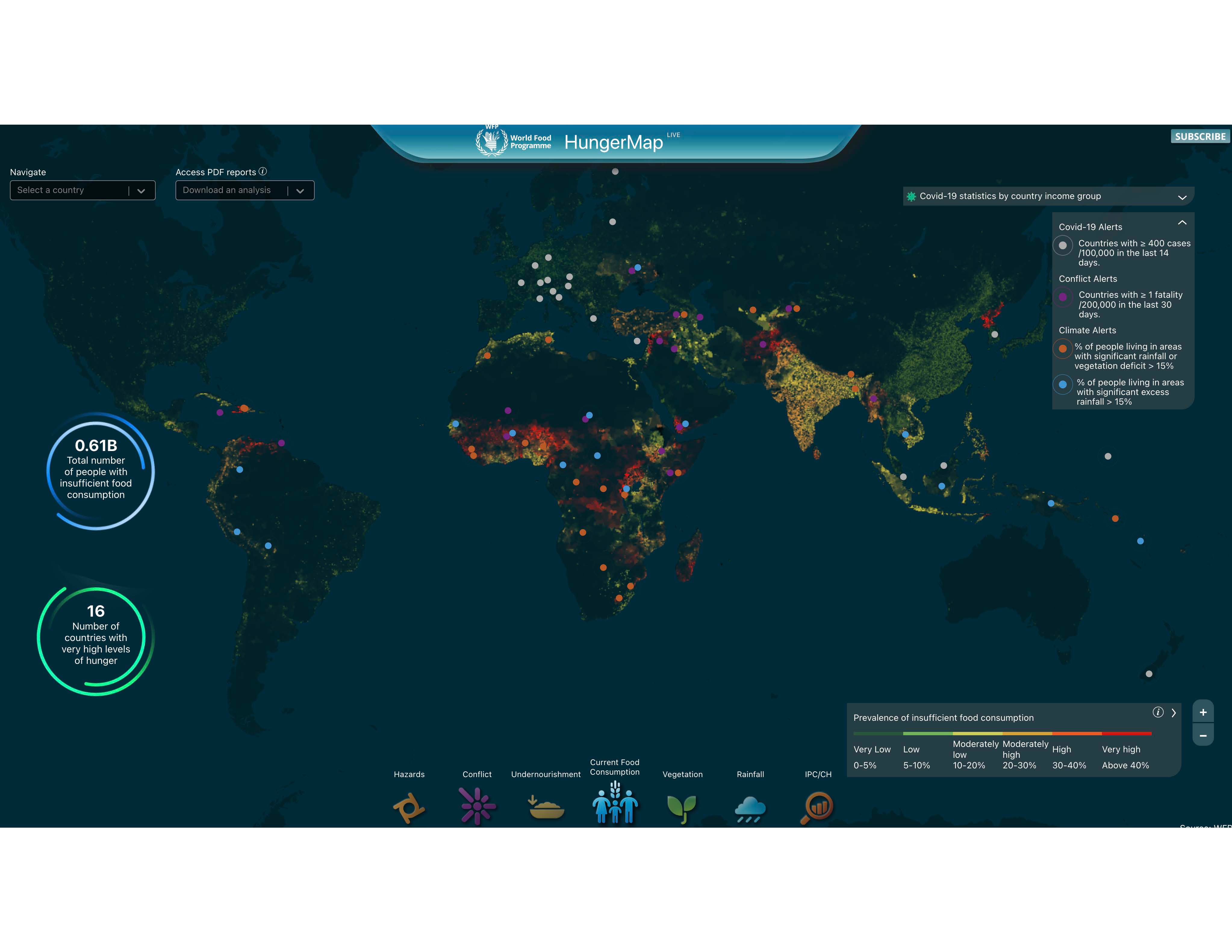Switch to the Vegetation layer icon
The height and width of the screenshot is (952, 1232).
point(682,807)
